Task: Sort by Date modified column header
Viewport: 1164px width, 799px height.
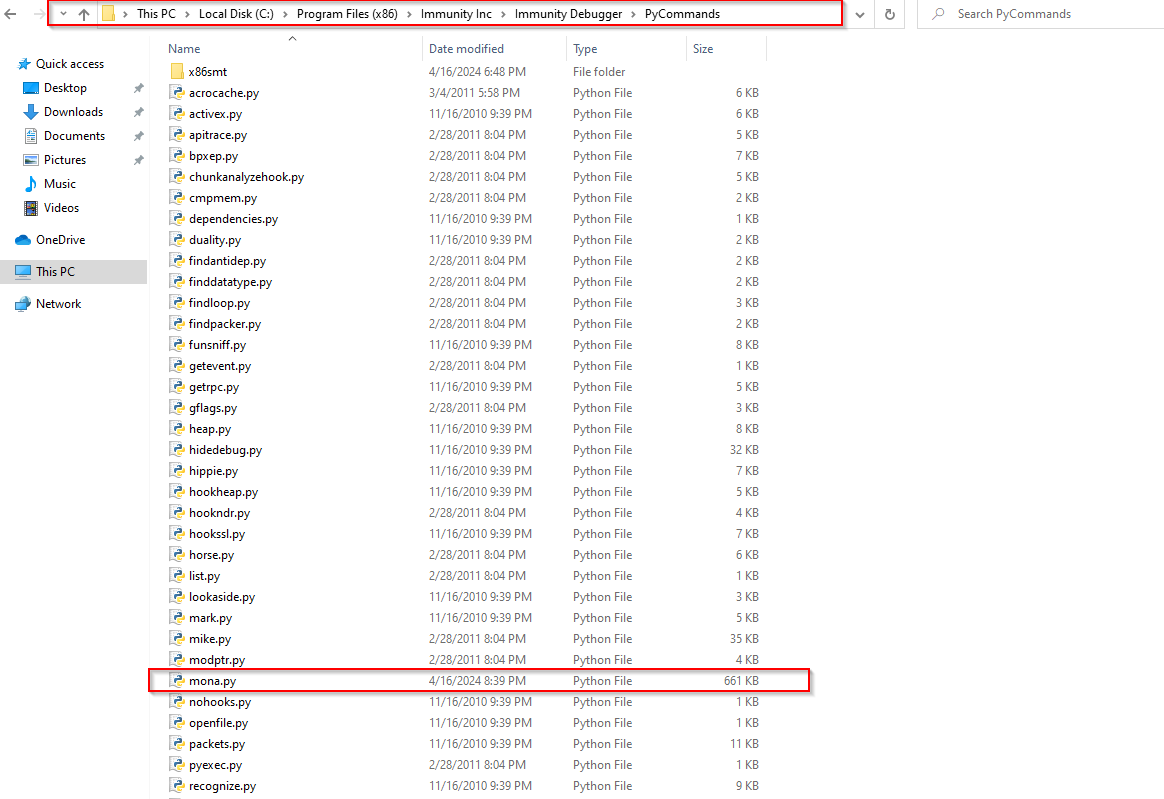Action: pyautogui.click(x=466, y=48)
